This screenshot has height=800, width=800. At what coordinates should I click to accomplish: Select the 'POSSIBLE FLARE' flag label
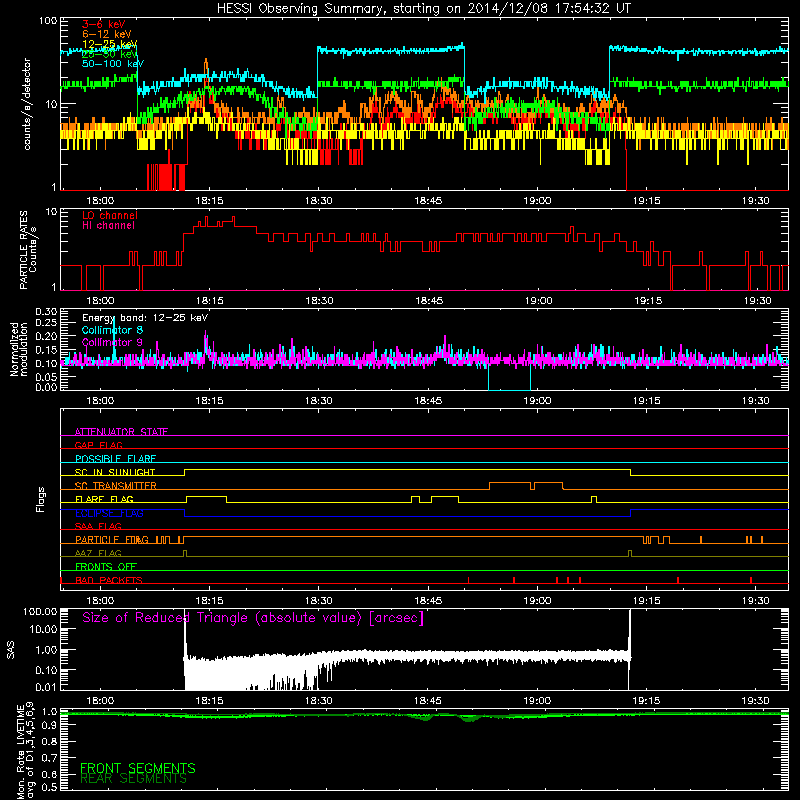pos(115,459)
